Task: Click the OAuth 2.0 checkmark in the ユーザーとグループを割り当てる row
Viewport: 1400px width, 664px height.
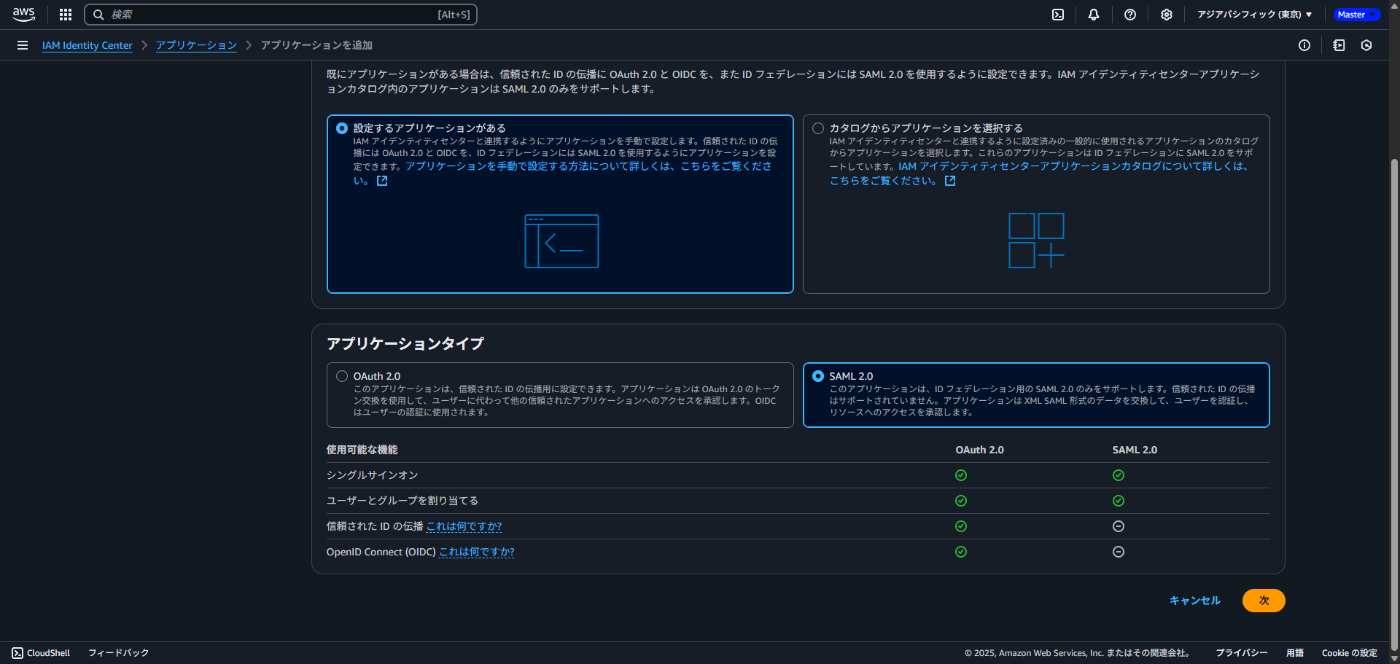Action: click(x=961, y=500)
